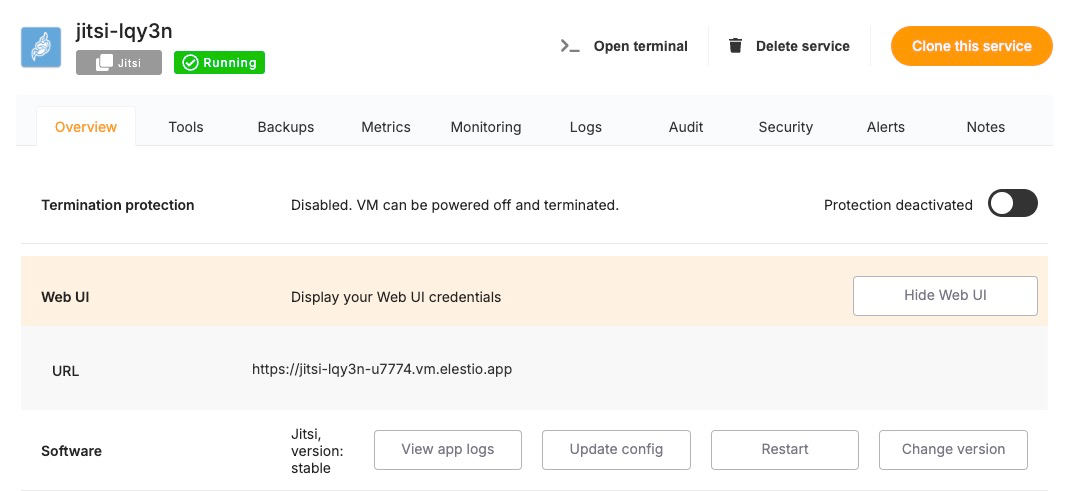Click the 'Disabled. VM can be powered off' text
1068x491 pixels.
click(455, 205)
